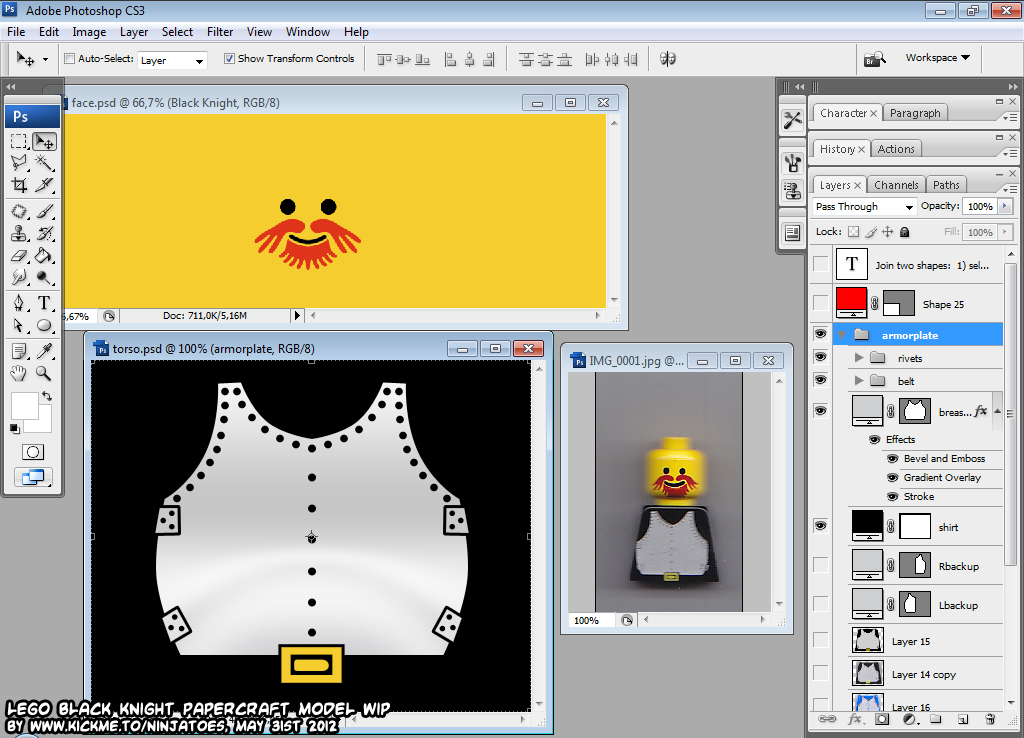Switch to the Channels tab
This screenshot has width=1024, height=738.
[x=896, y=185]
